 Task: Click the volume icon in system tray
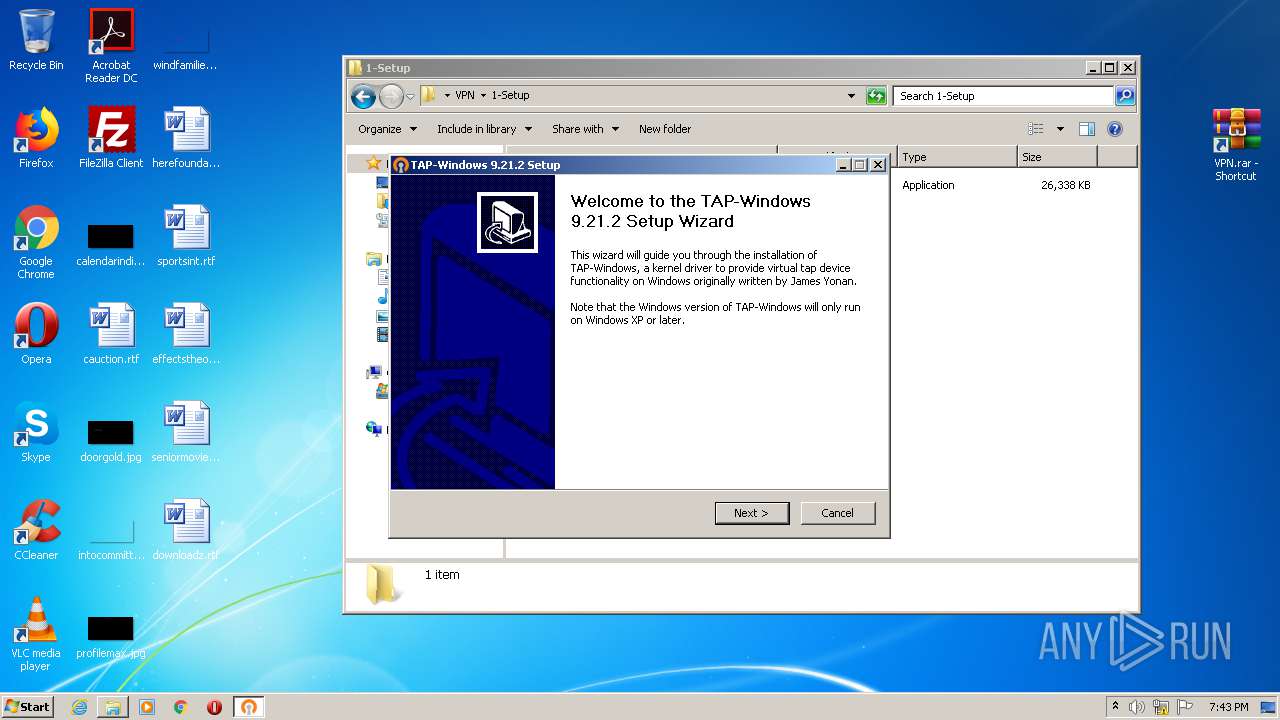[x=1137, y=707]
